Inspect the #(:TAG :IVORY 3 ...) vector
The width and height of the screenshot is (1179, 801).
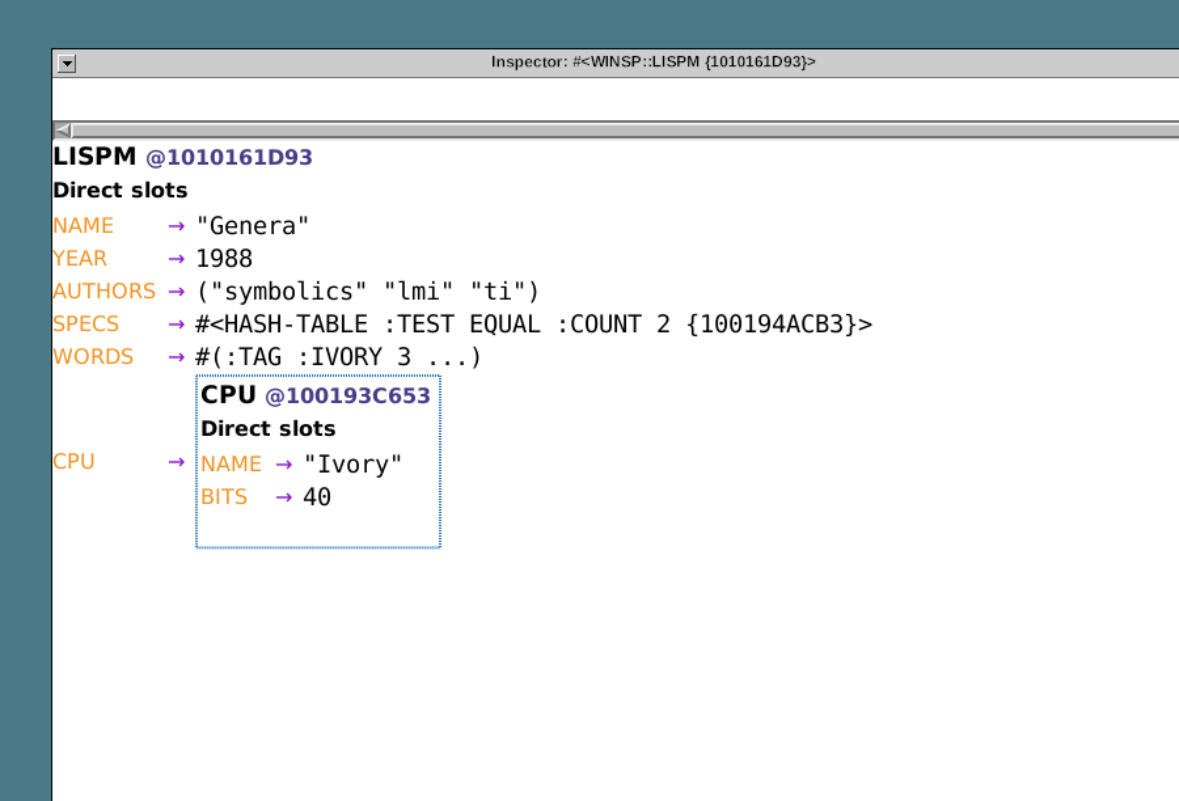point(338,357)
